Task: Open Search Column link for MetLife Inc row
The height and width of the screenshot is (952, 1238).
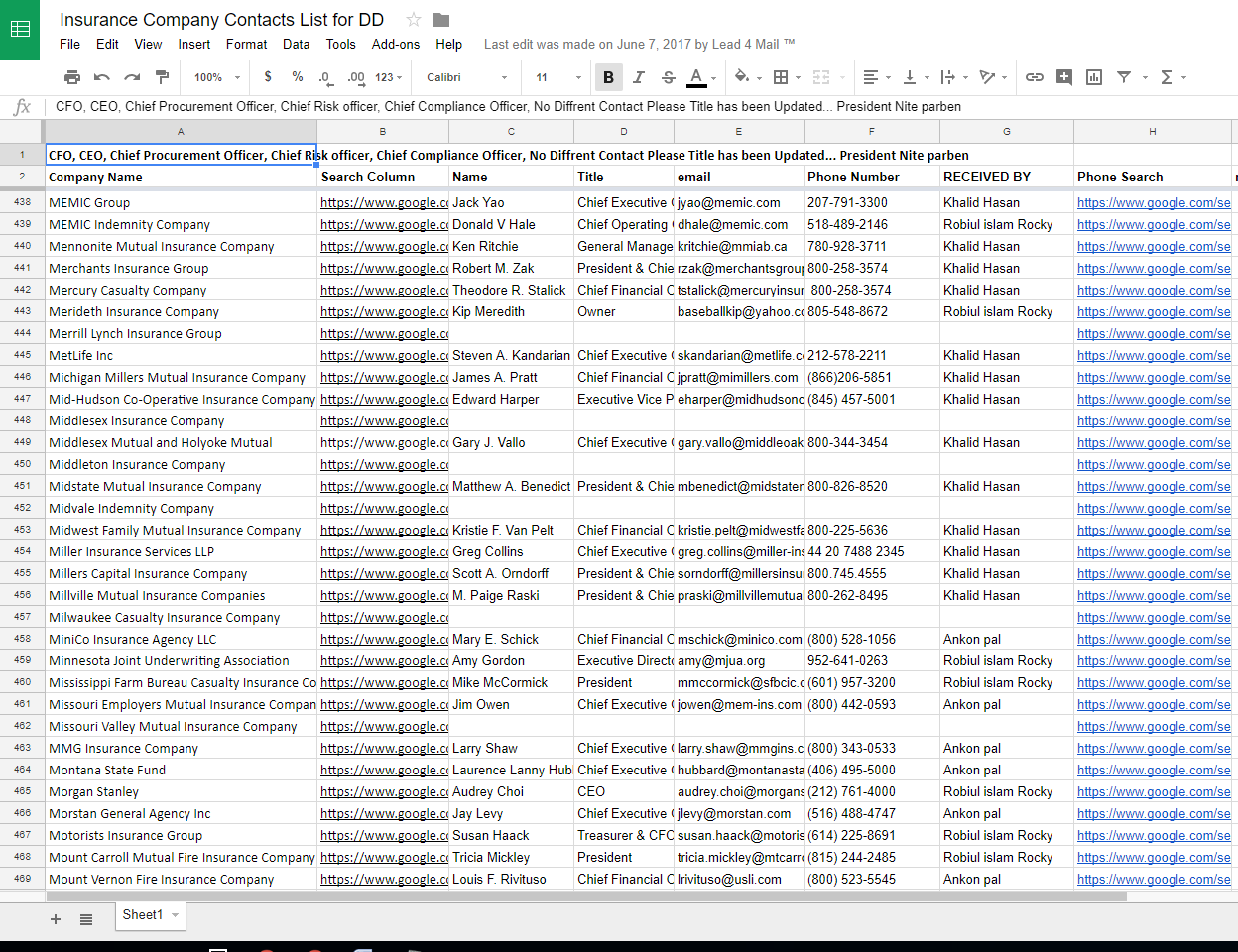Action: click(x=384, y=355)
